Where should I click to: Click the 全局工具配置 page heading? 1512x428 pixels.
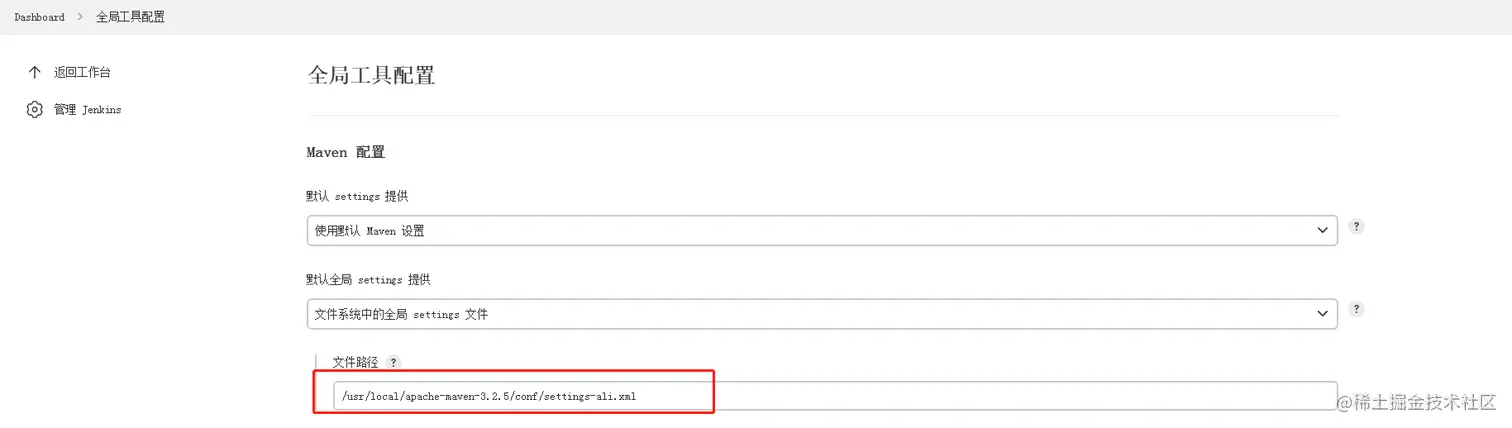coord(371,76)
